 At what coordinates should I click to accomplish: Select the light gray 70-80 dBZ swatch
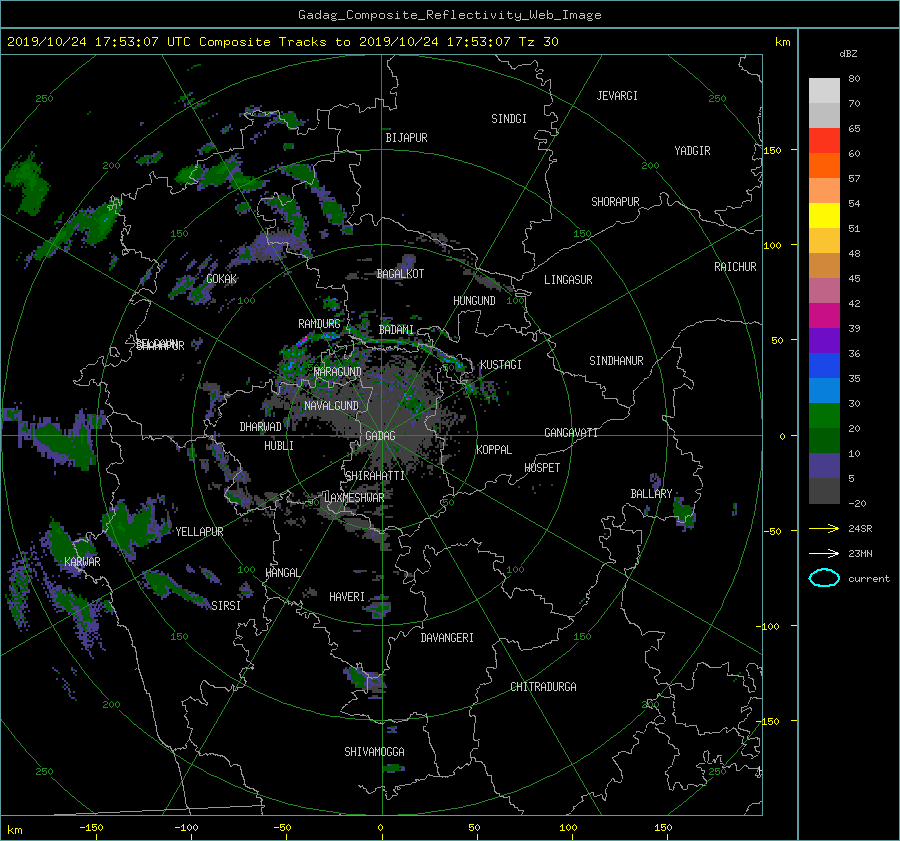tap(824, 91)
